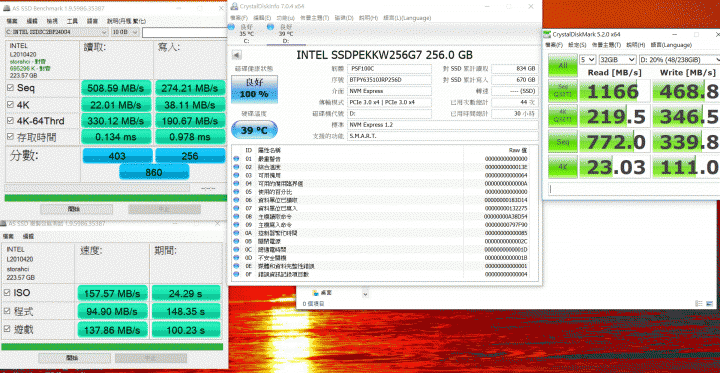Open the (Language) menu in CrystalDiskMark
This screenshot has width=720, height=373.
click(671, 45)
